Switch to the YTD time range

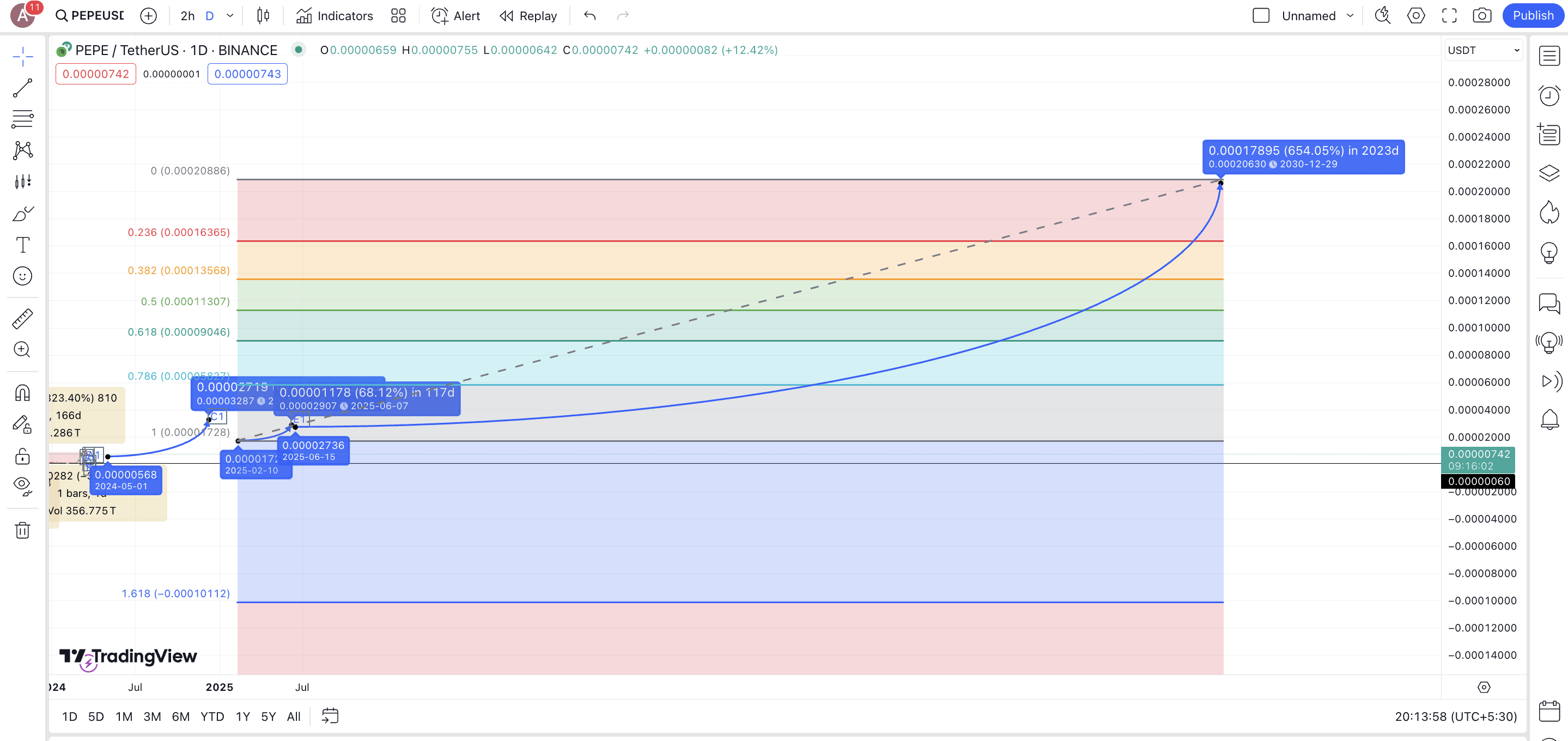pos(212,716)
